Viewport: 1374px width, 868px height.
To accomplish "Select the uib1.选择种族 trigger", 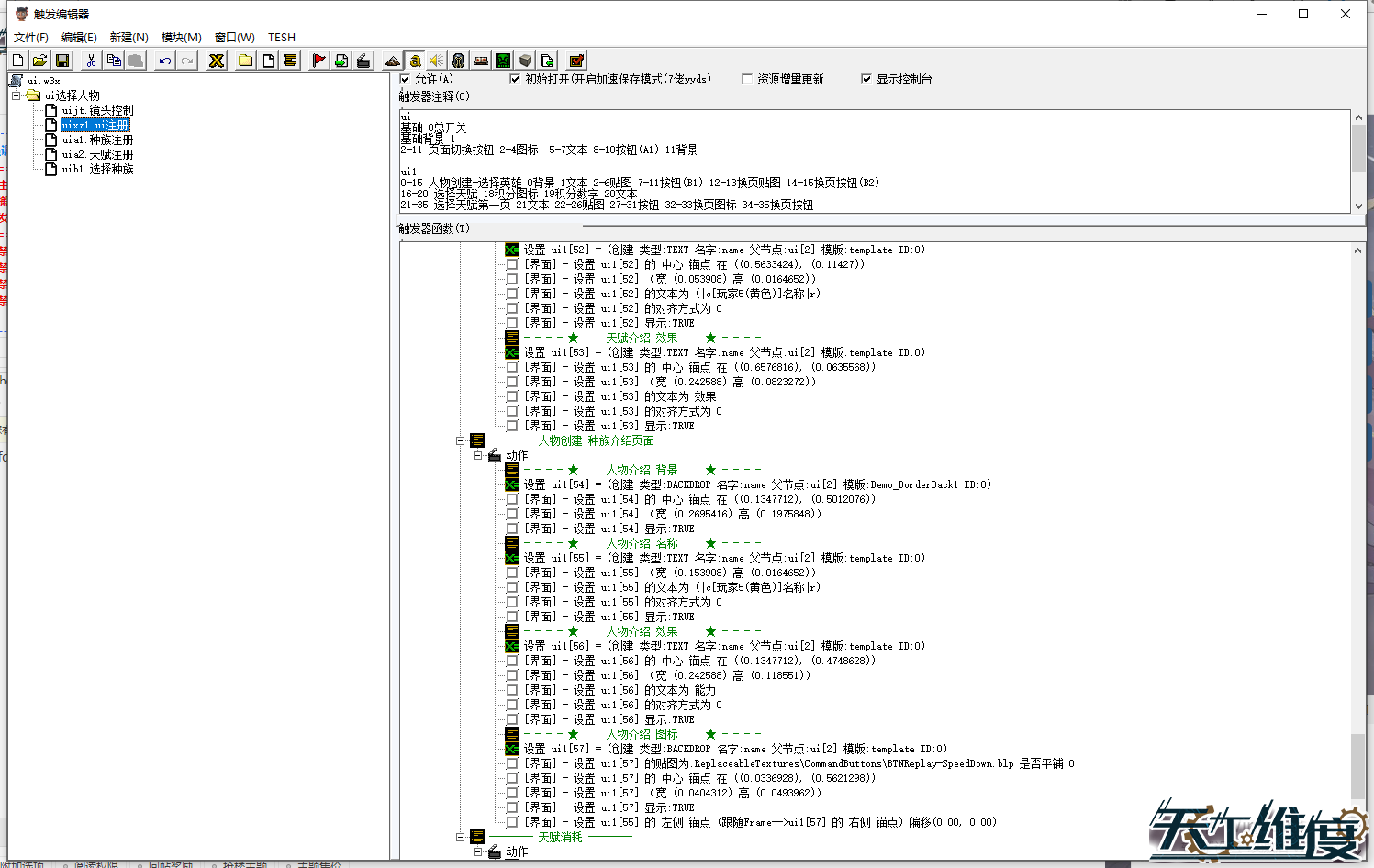I will coord(97,169).
